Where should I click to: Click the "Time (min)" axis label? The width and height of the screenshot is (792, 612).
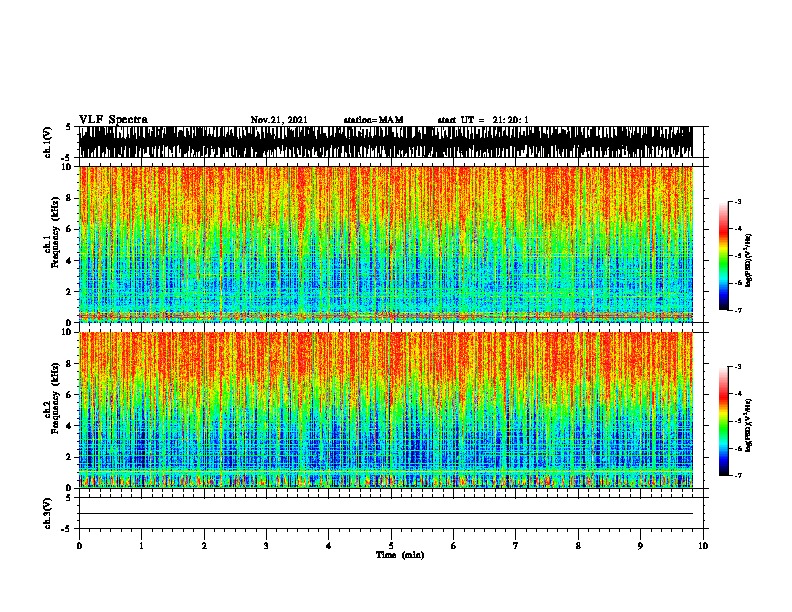coord(400,555)
